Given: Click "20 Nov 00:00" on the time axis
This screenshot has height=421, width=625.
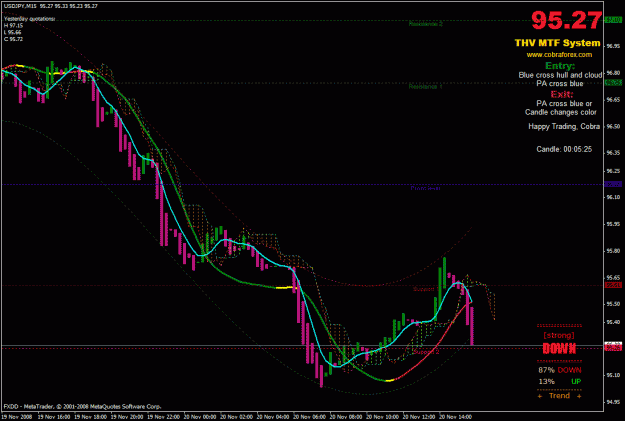Looking at the screenshot, I should (x=200, y=417).
